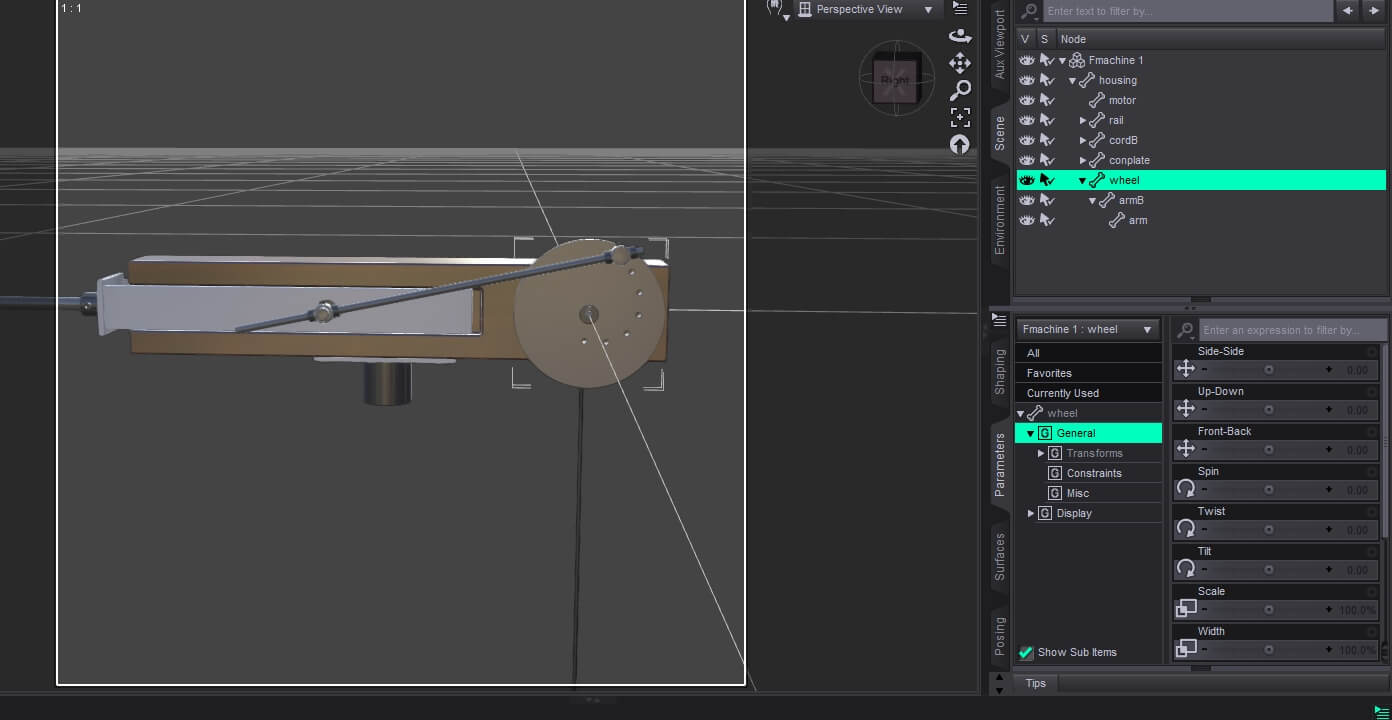Select the viewport zoom magnifier icon

click(960, 90)
